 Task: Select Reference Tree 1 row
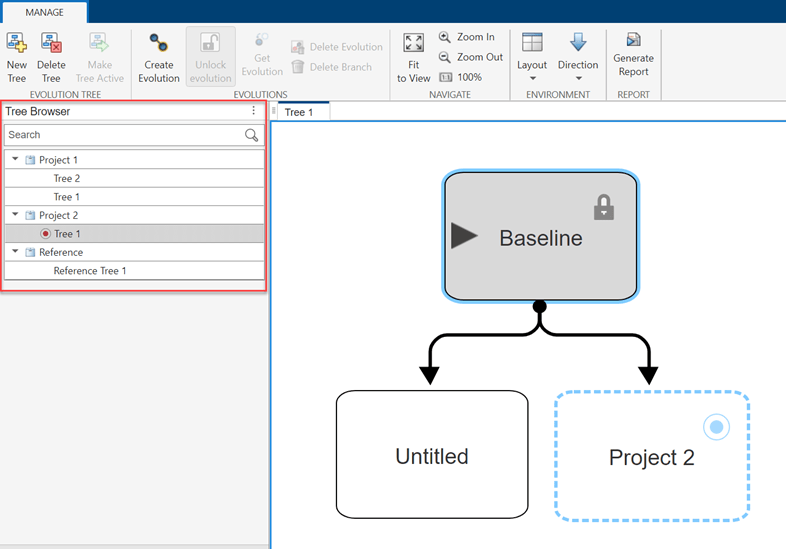tap(134, 271)
